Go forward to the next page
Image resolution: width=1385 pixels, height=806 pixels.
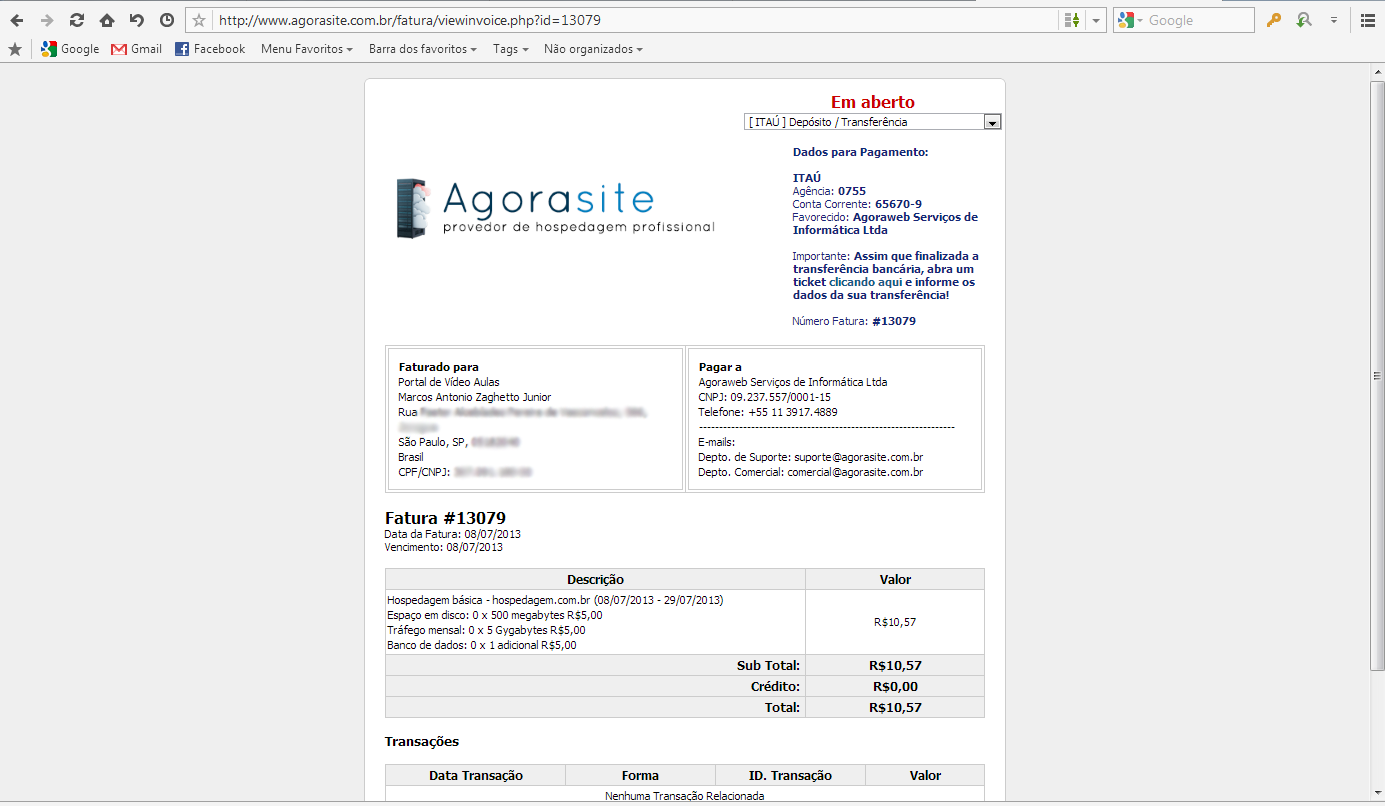[x=47, y=20]
